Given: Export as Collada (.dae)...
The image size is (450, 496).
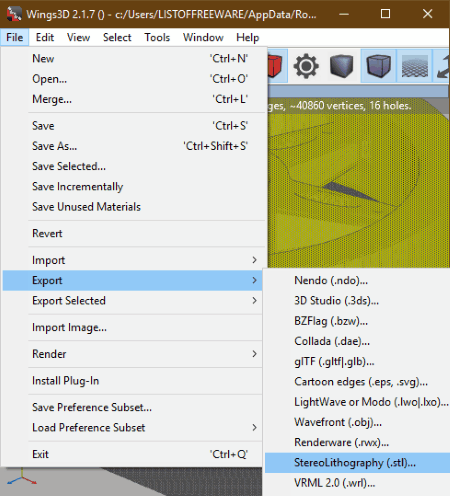Looking at the screenshot, I should coord(357,341).
